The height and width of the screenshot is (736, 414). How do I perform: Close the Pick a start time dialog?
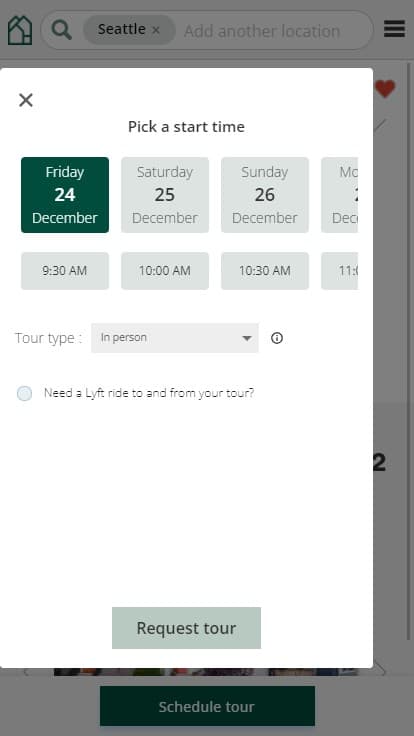[26, 100]
